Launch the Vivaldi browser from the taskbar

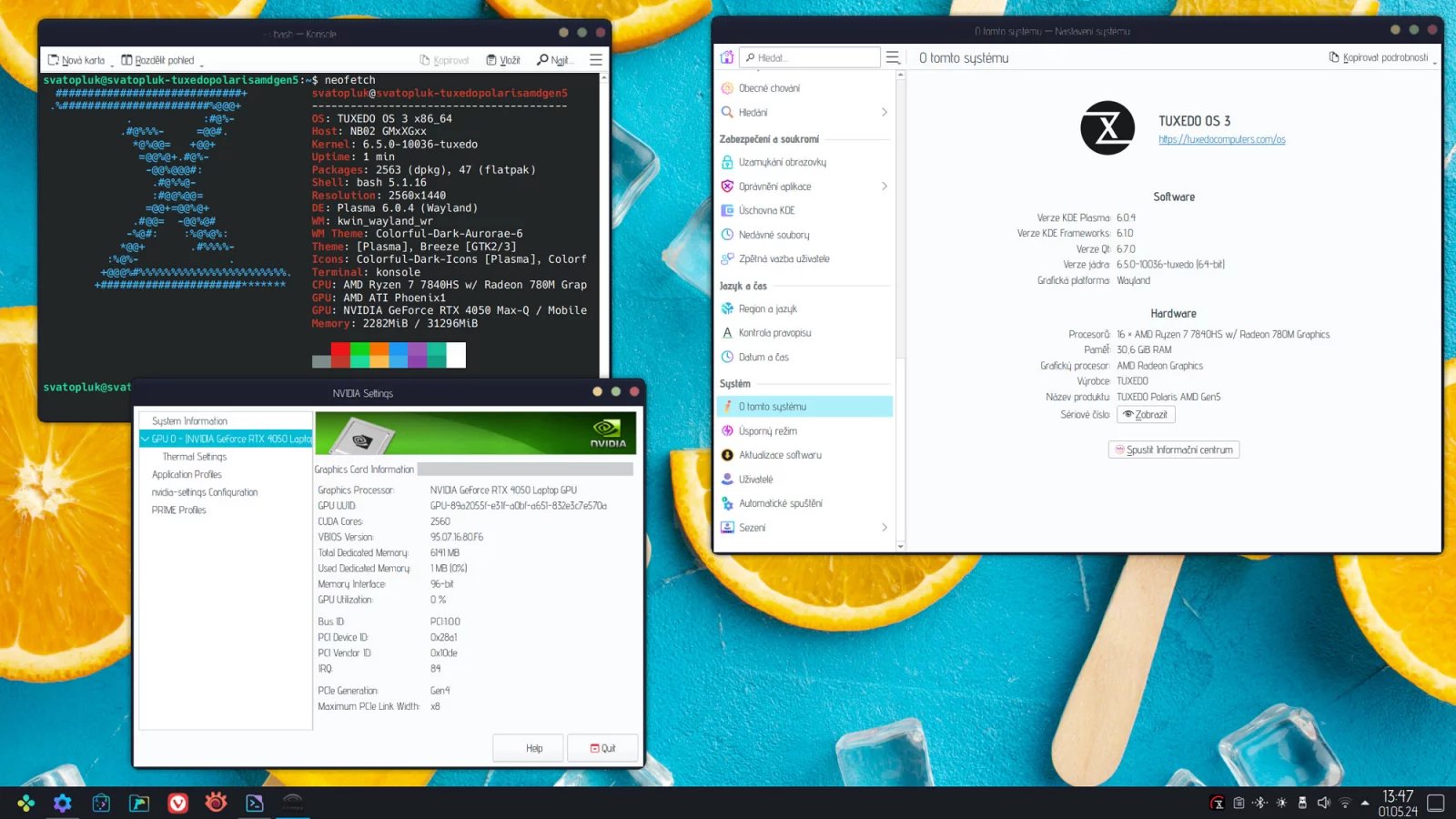177,803
